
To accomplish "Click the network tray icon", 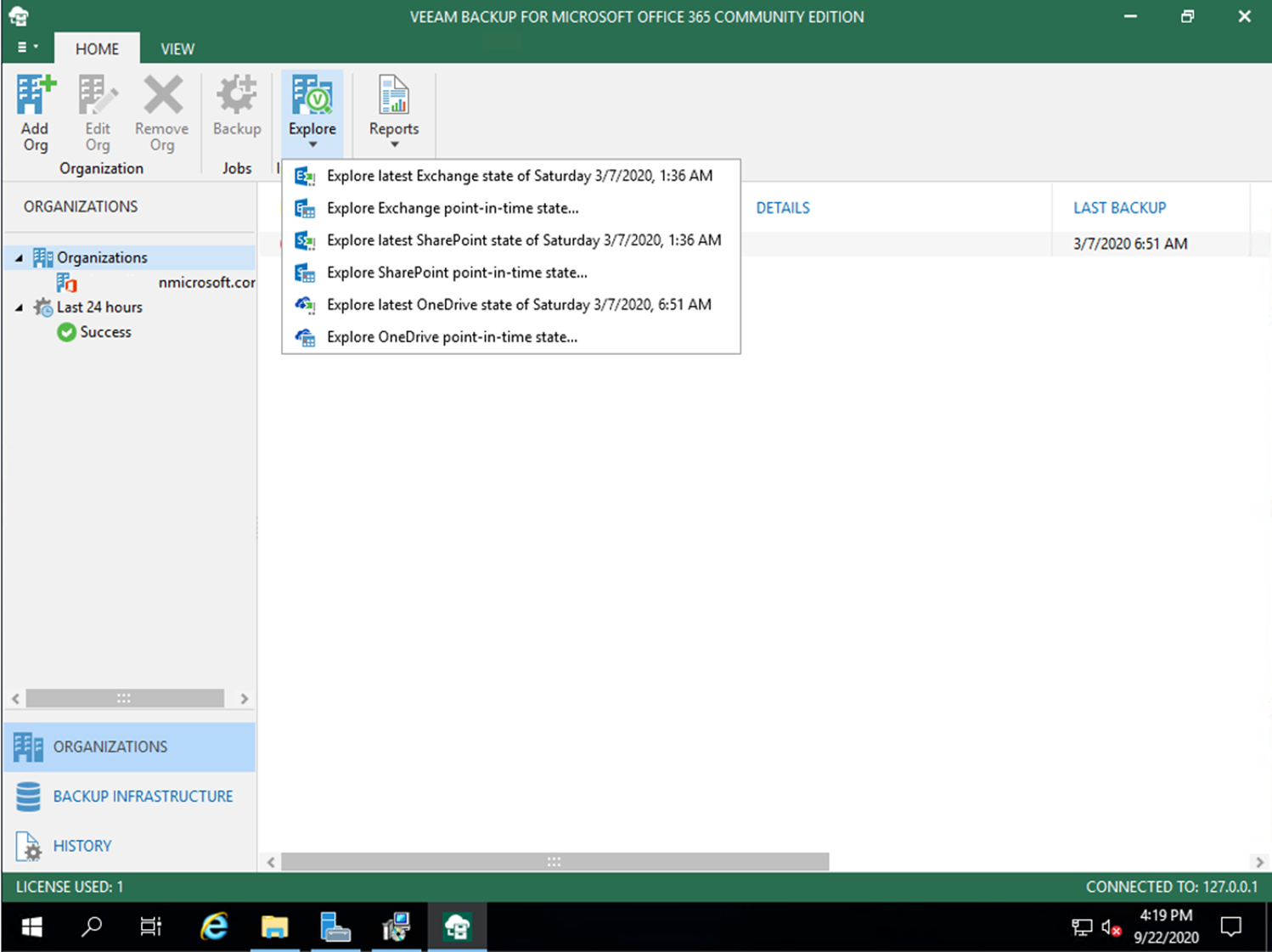I will coord(1082,927).
